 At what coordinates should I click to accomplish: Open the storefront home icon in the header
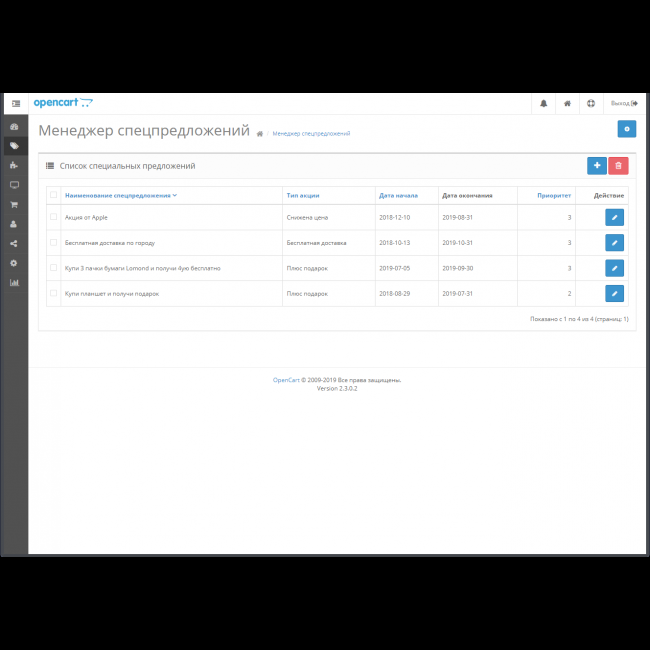tap(567, 103)
